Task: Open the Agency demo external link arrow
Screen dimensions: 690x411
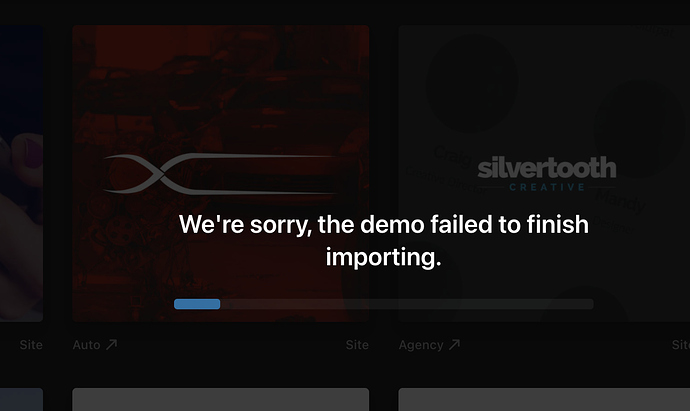Action: pos(454,345)
